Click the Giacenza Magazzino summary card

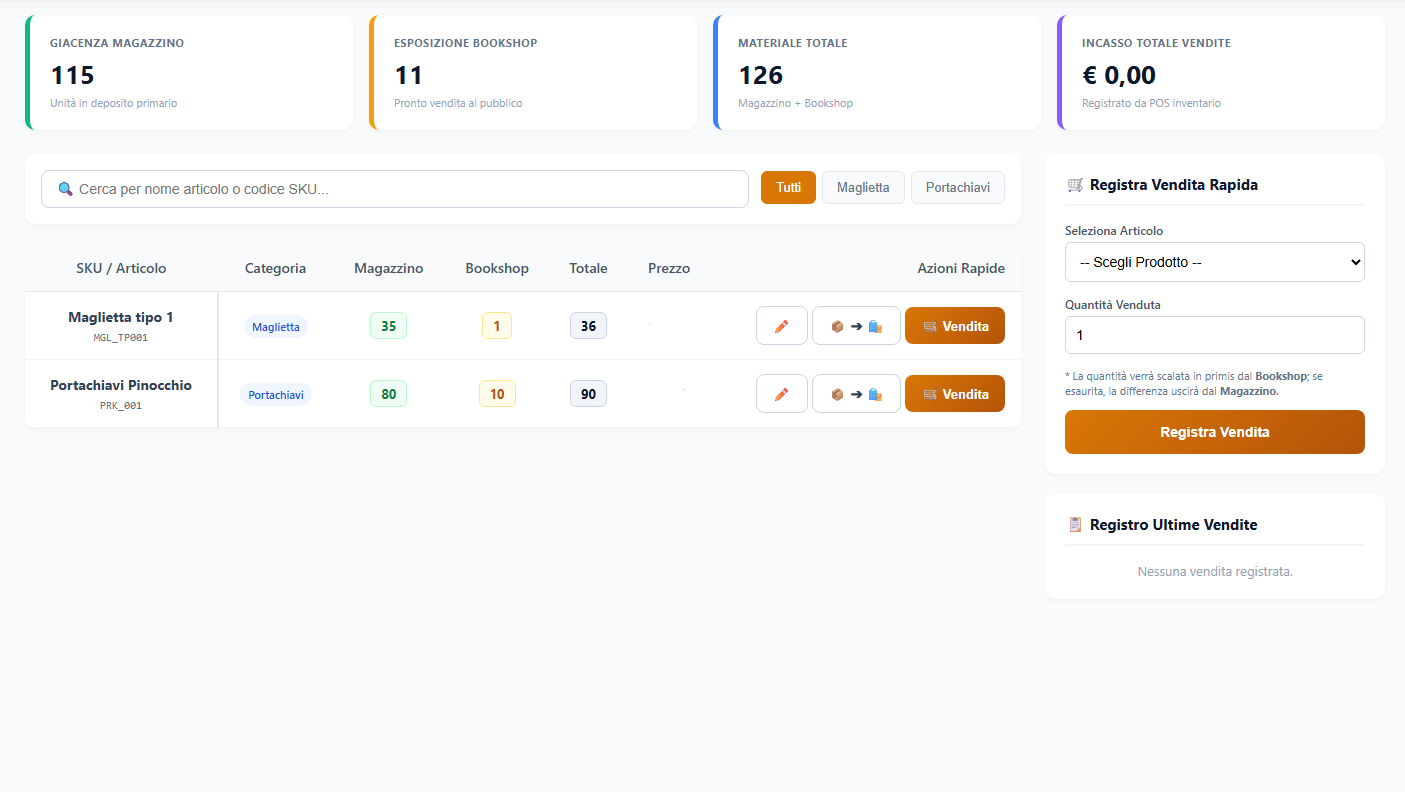(x=189, y=73)
